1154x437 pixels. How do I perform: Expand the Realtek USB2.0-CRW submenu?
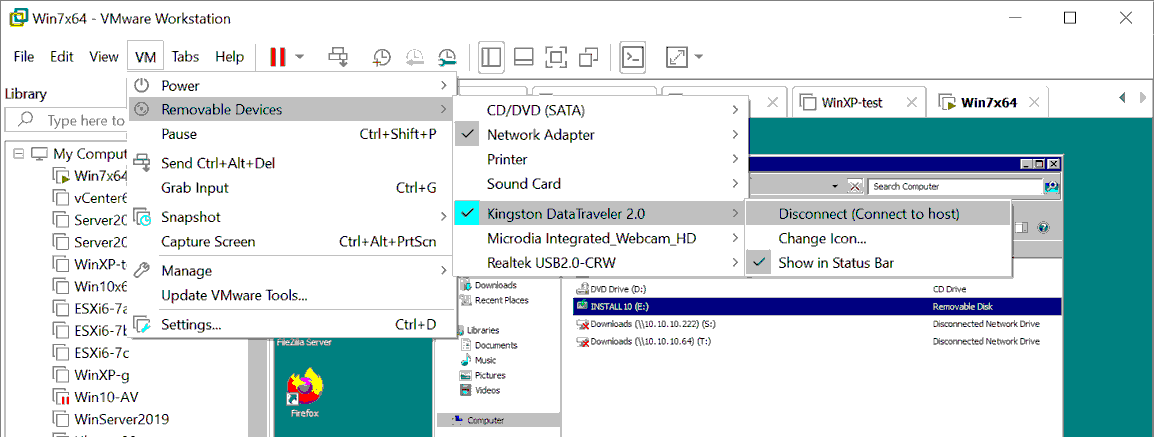pos(600,263)
